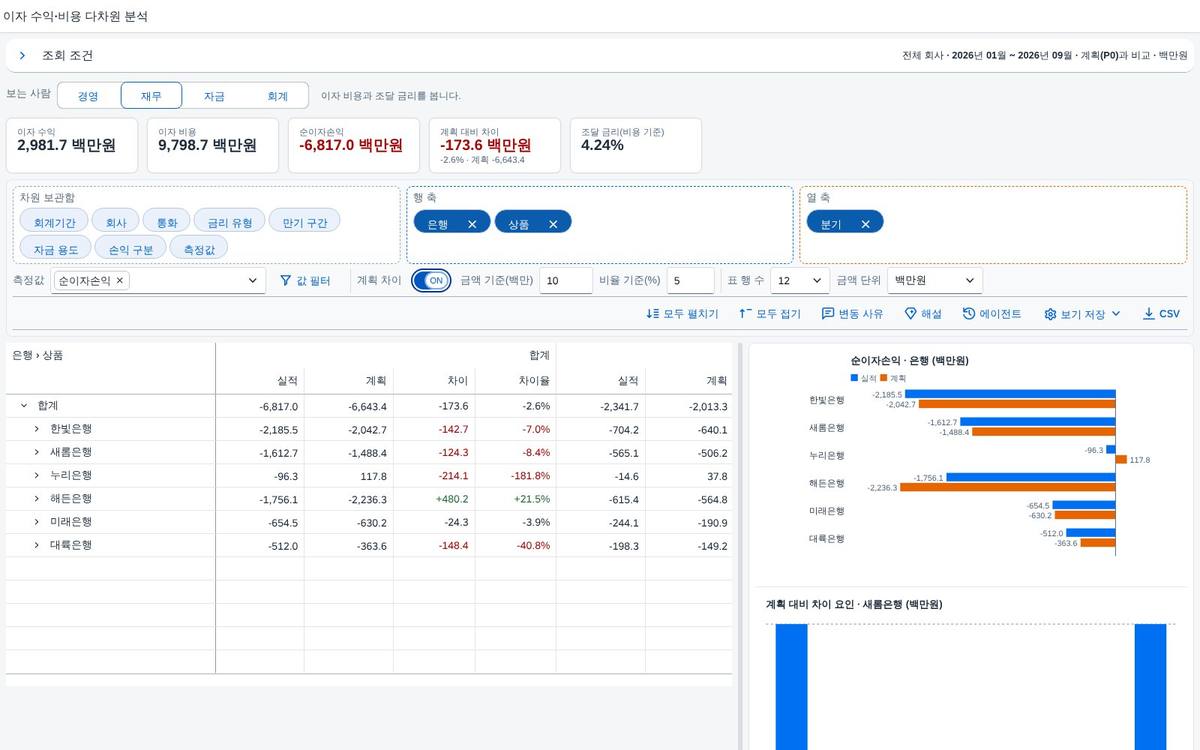The width and height of the screenshot is (1200, 750).
Task: Open 변동 사유 comments button
Action: point(852,314)
